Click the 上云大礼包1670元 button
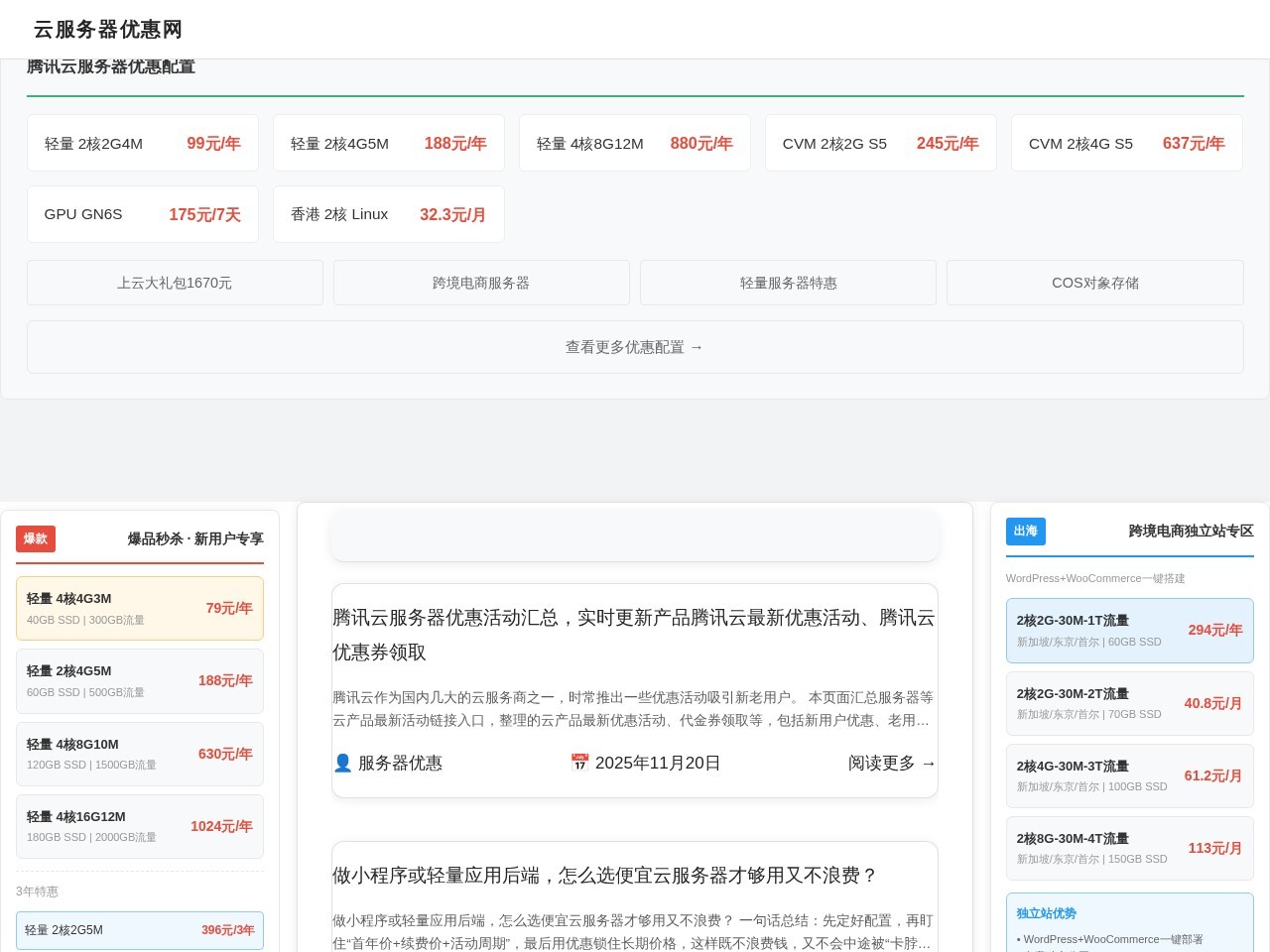The image size is (1270, 952). tap(175, 283)
